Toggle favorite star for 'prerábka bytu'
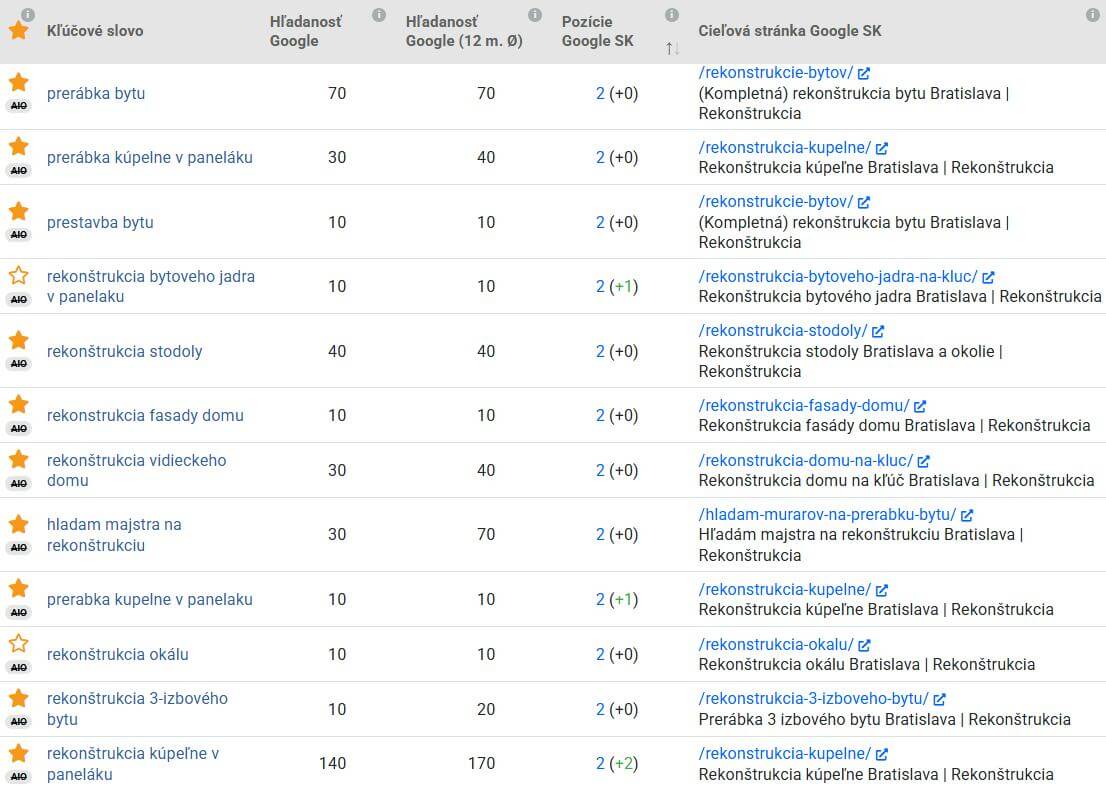 coord(18,82)
